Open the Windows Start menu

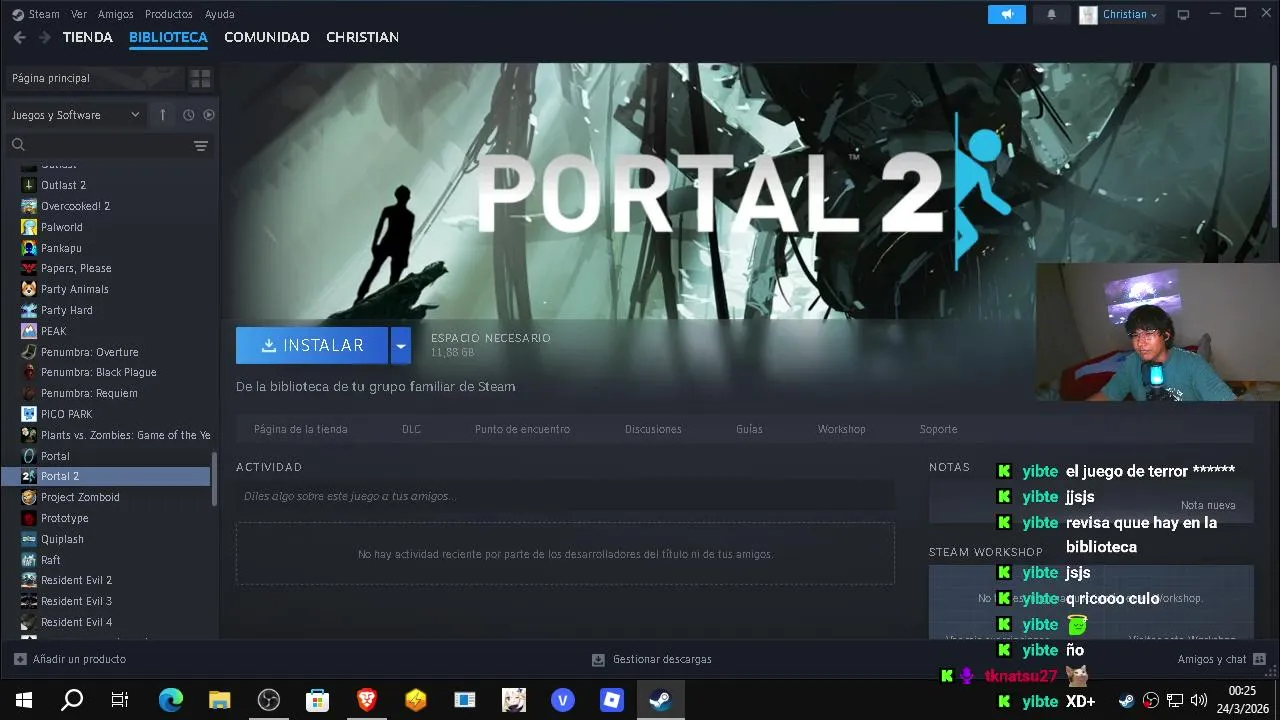point(24,700)
